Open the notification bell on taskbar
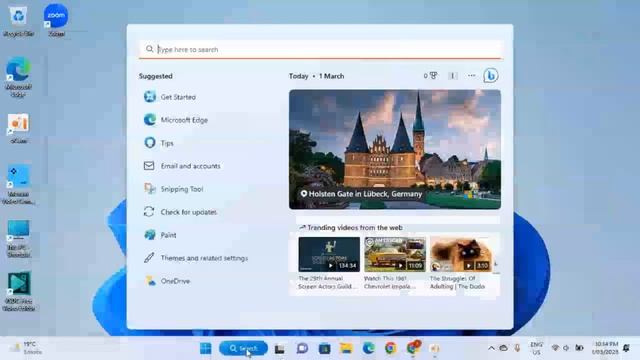Screen dimensions: 640x360 pyautogui.click(x=627, y=348)
